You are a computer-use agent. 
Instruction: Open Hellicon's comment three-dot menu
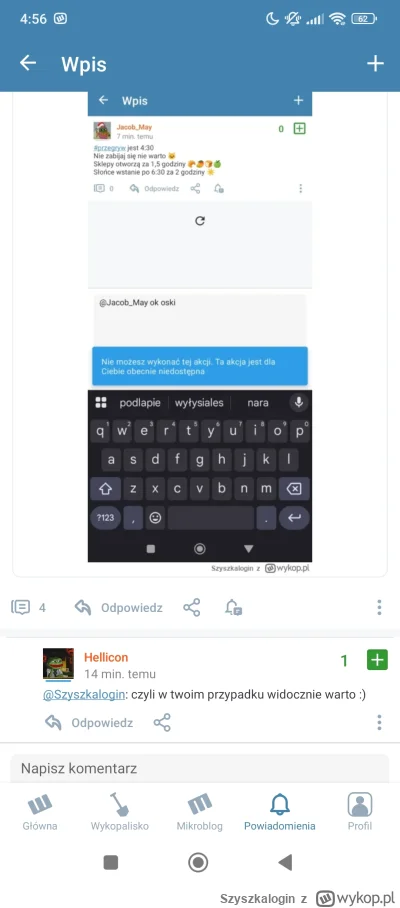(379, 722)
